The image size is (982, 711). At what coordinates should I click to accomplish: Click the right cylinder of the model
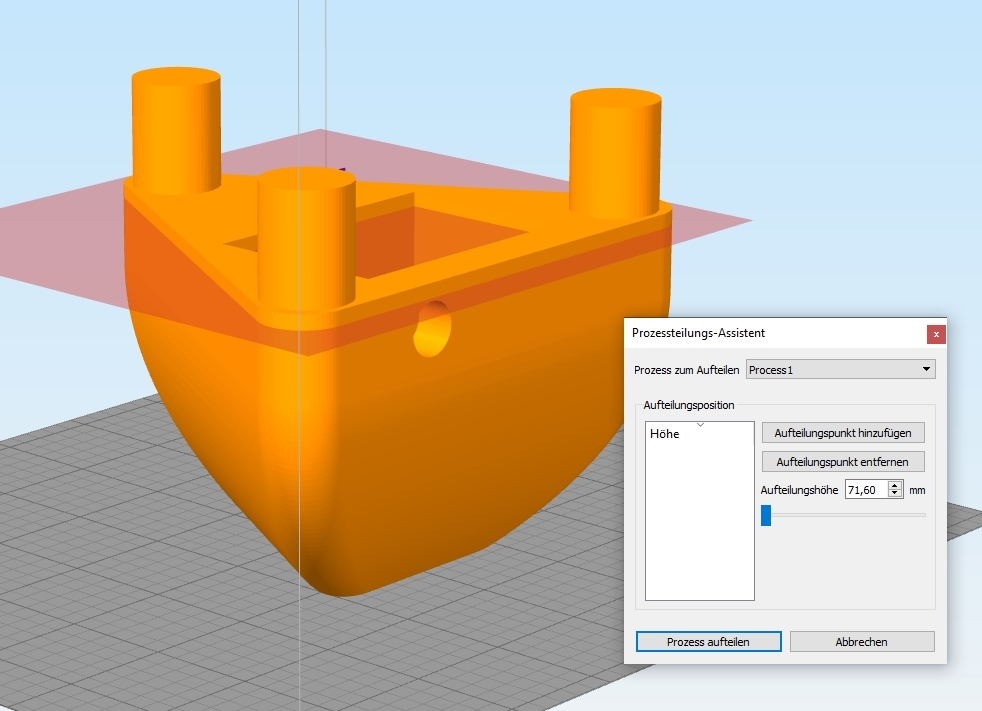click(x=614, y=152)
